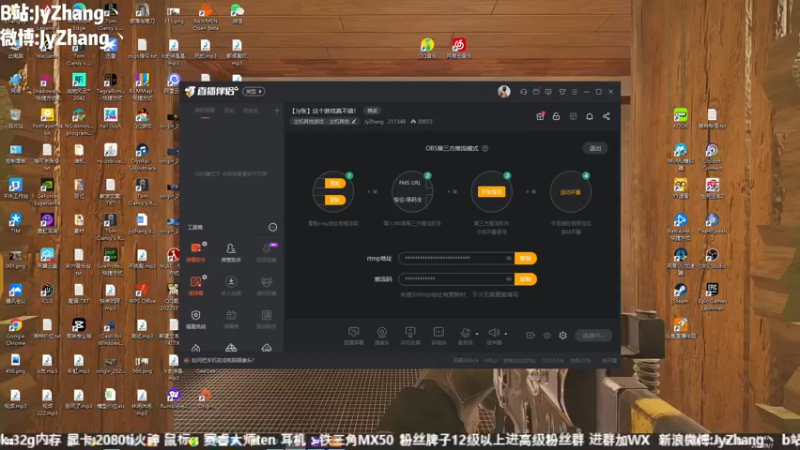Add a new scene with plus button
Image resolution: width=800 pixels, height=450 pixels.
coord(277,111)
